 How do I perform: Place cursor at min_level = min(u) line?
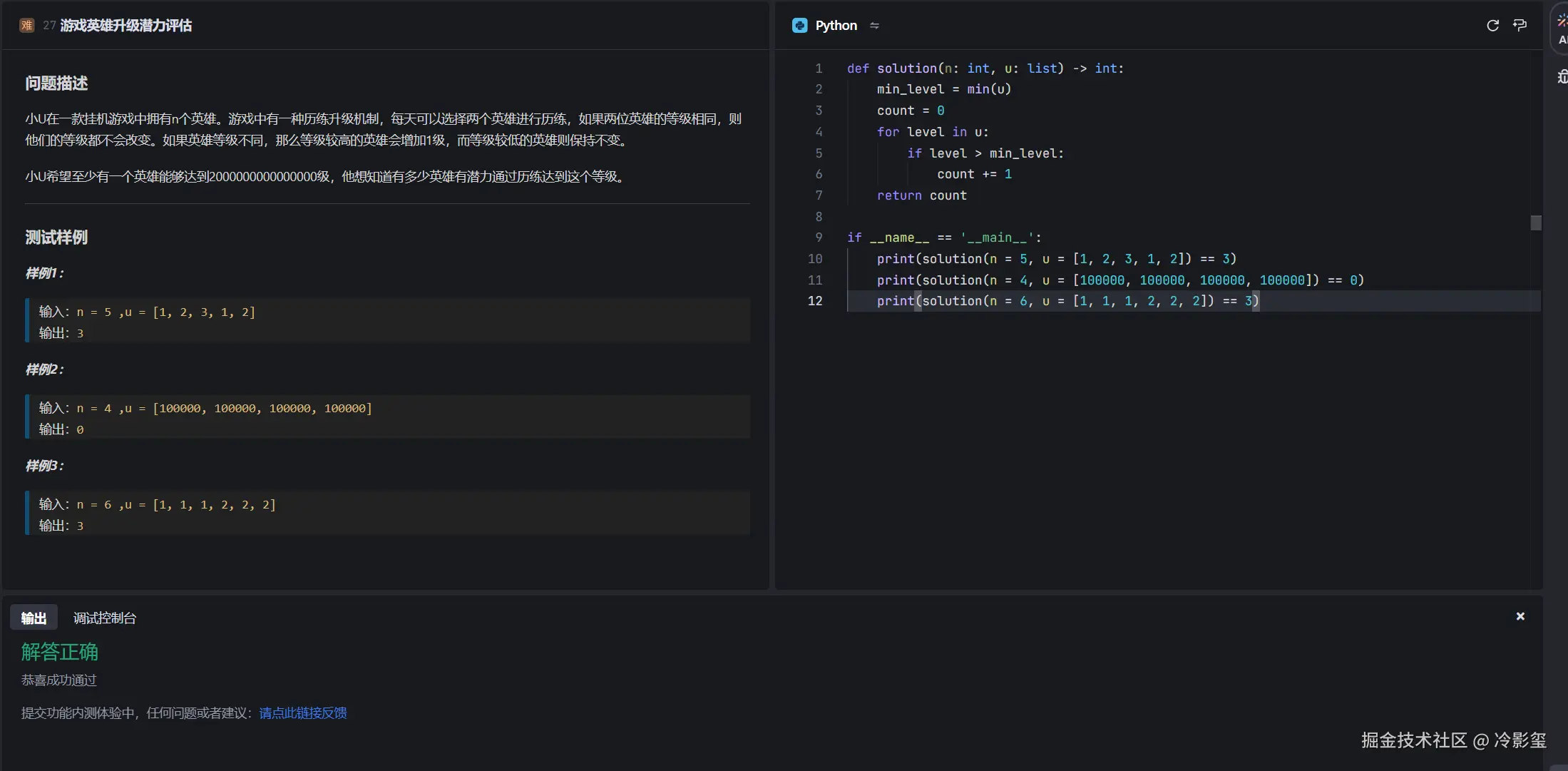coord(943,89)
